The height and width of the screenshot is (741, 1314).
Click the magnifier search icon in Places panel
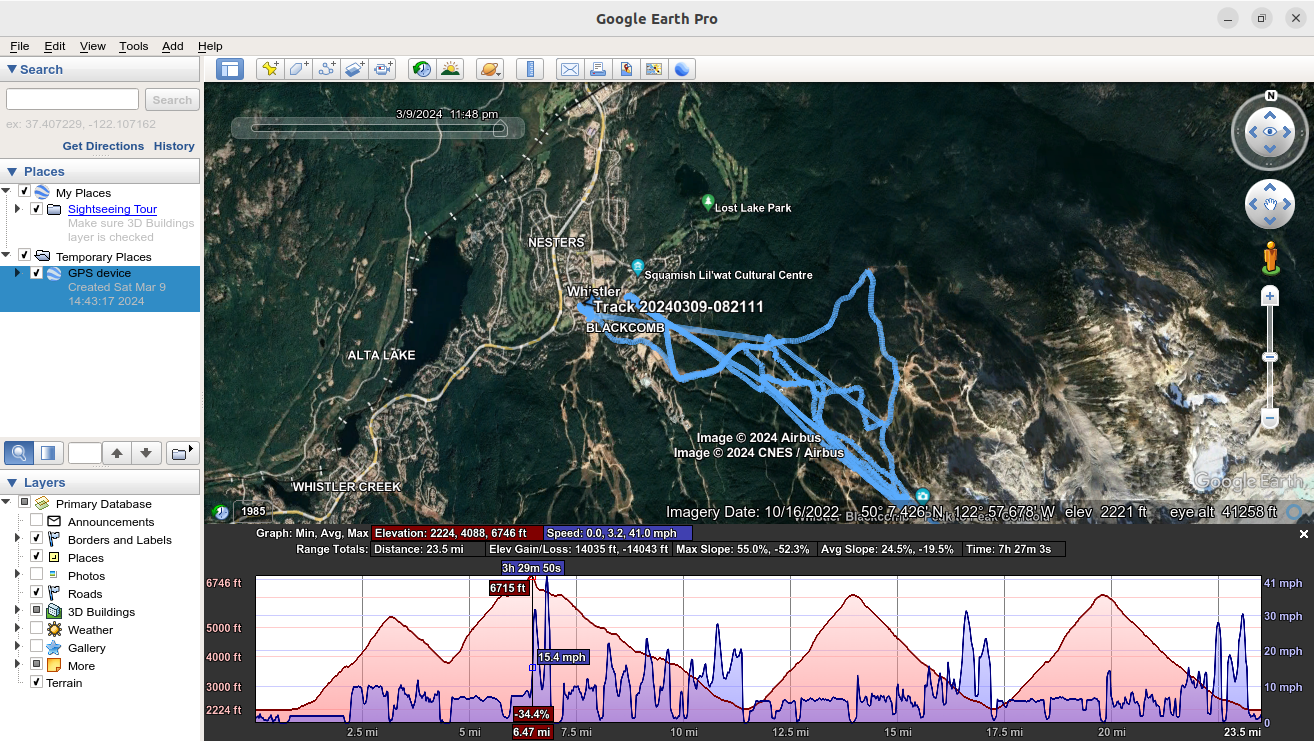(18, 453)
